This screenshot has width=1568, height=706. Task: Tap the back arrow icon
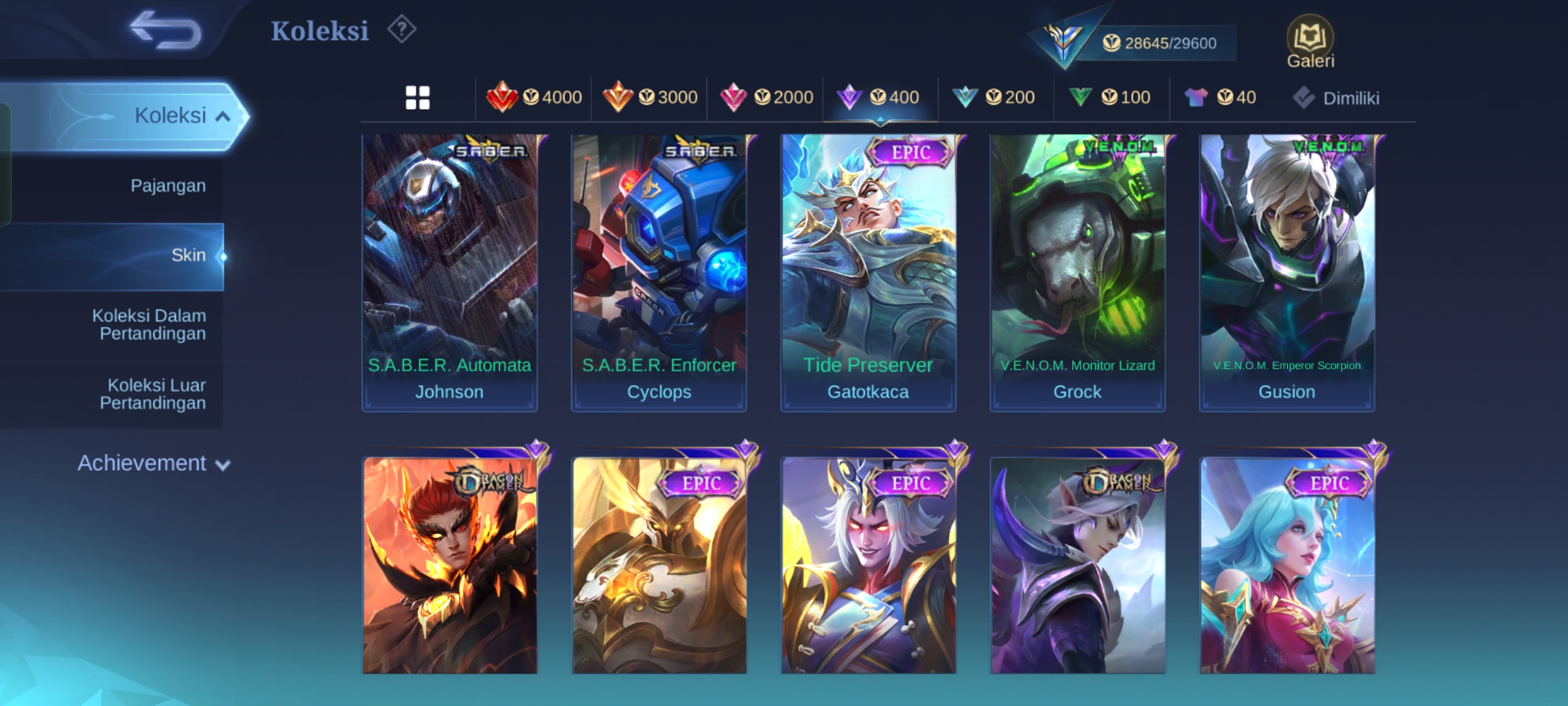coord(165,30)
